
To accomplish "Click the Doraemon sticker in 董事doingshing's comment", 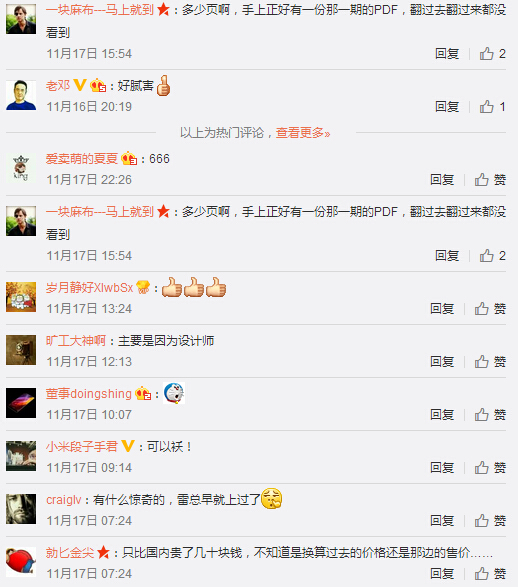I will [174, 393].
